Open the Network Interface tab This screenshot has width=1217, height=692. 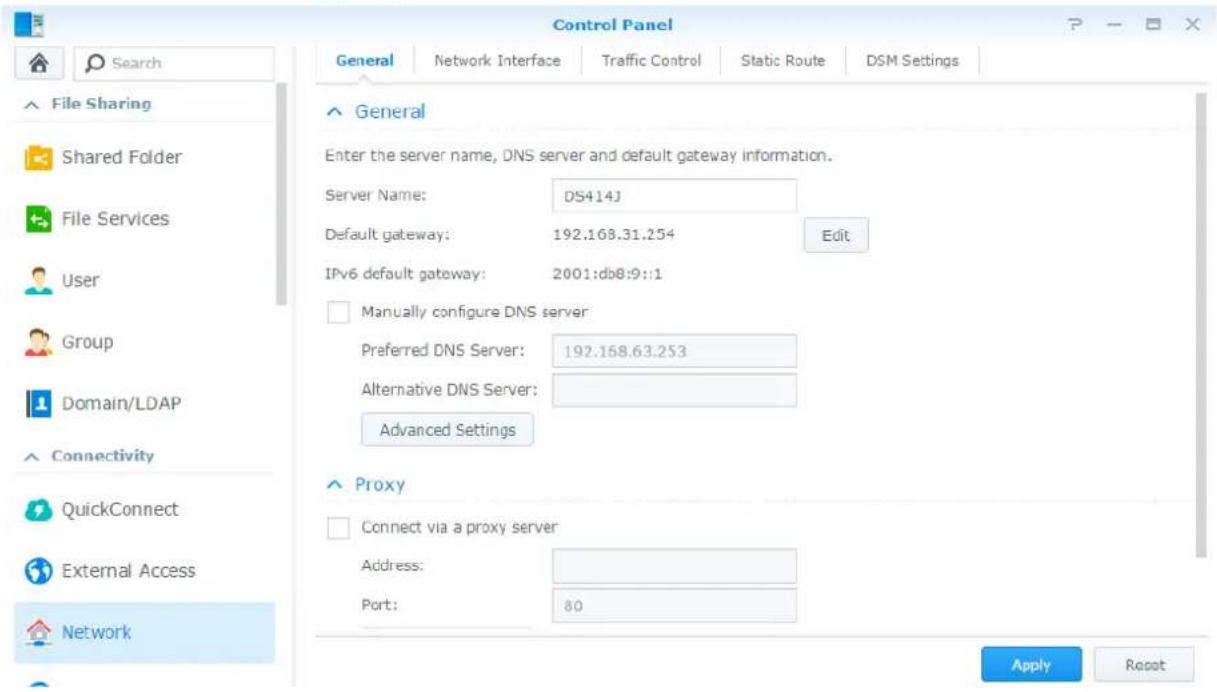click(x=497, y=60)
